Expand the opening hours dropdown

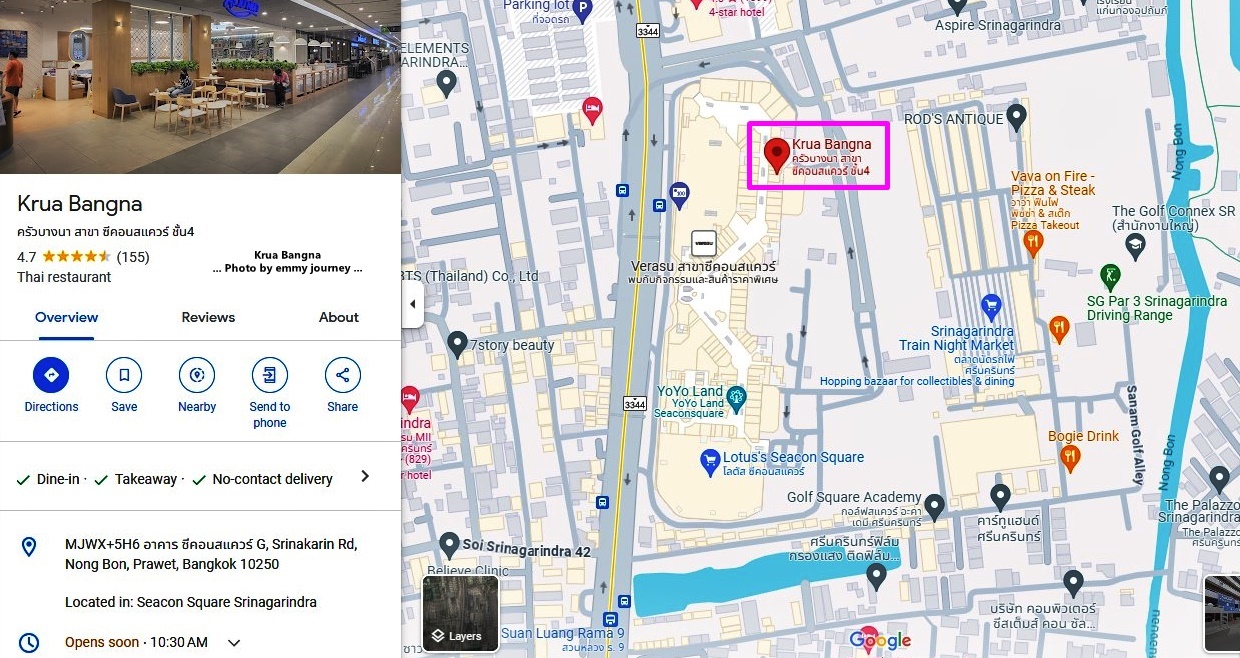coord(234,643)
